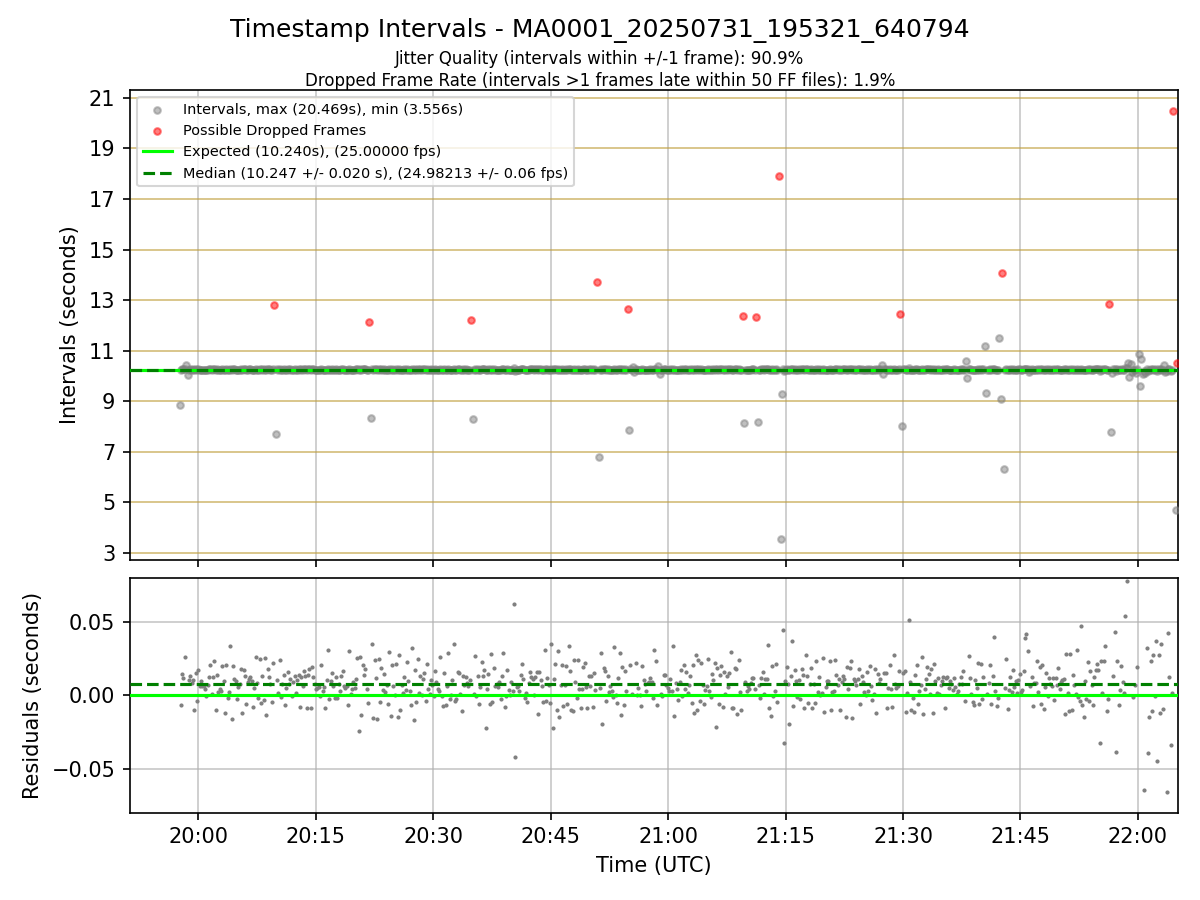
Task: Select legend entry 'Median (10.247 +/- 0.020 s)'
Action: 375,173
